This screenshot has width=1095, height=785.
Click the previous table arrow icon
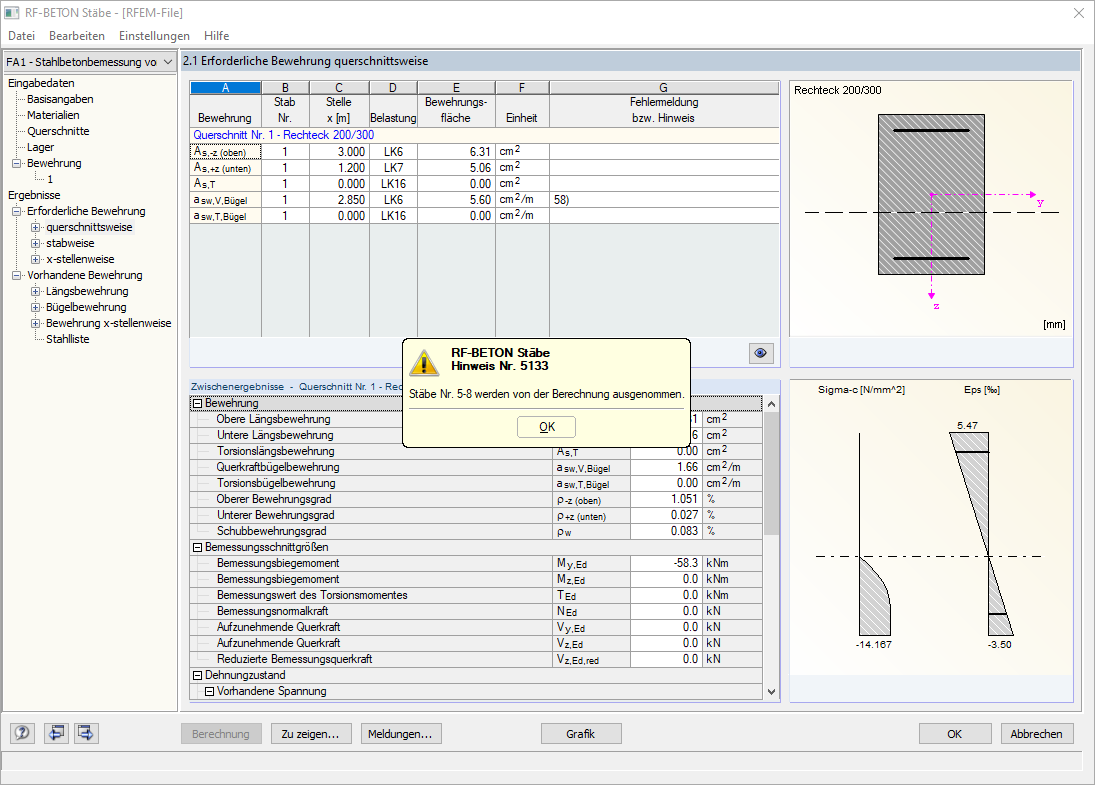tap(56, 733)
